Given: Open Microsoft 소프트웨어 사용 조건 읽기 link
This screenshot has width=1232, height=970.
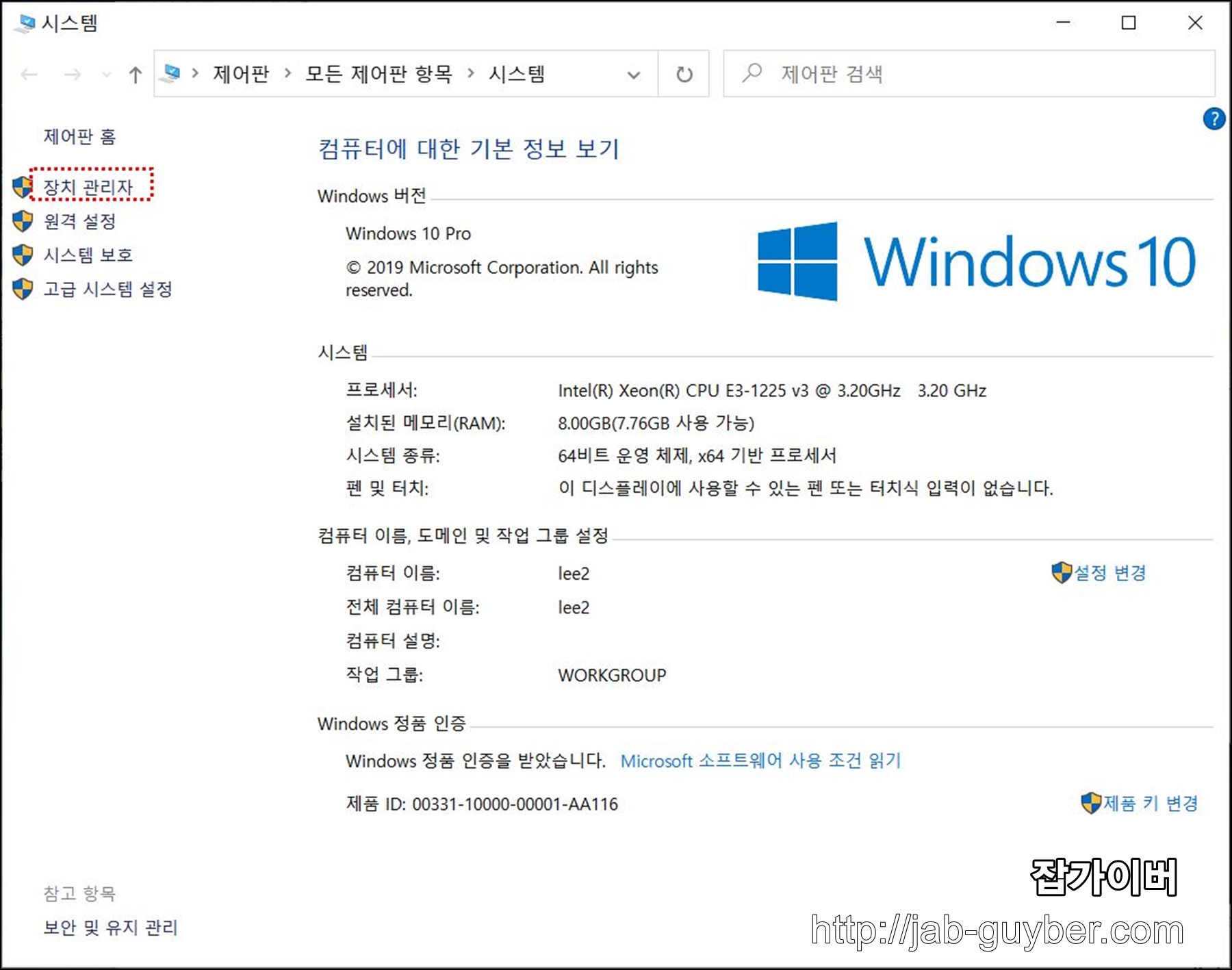Looking at the screenshot, I should pos(761,760).
